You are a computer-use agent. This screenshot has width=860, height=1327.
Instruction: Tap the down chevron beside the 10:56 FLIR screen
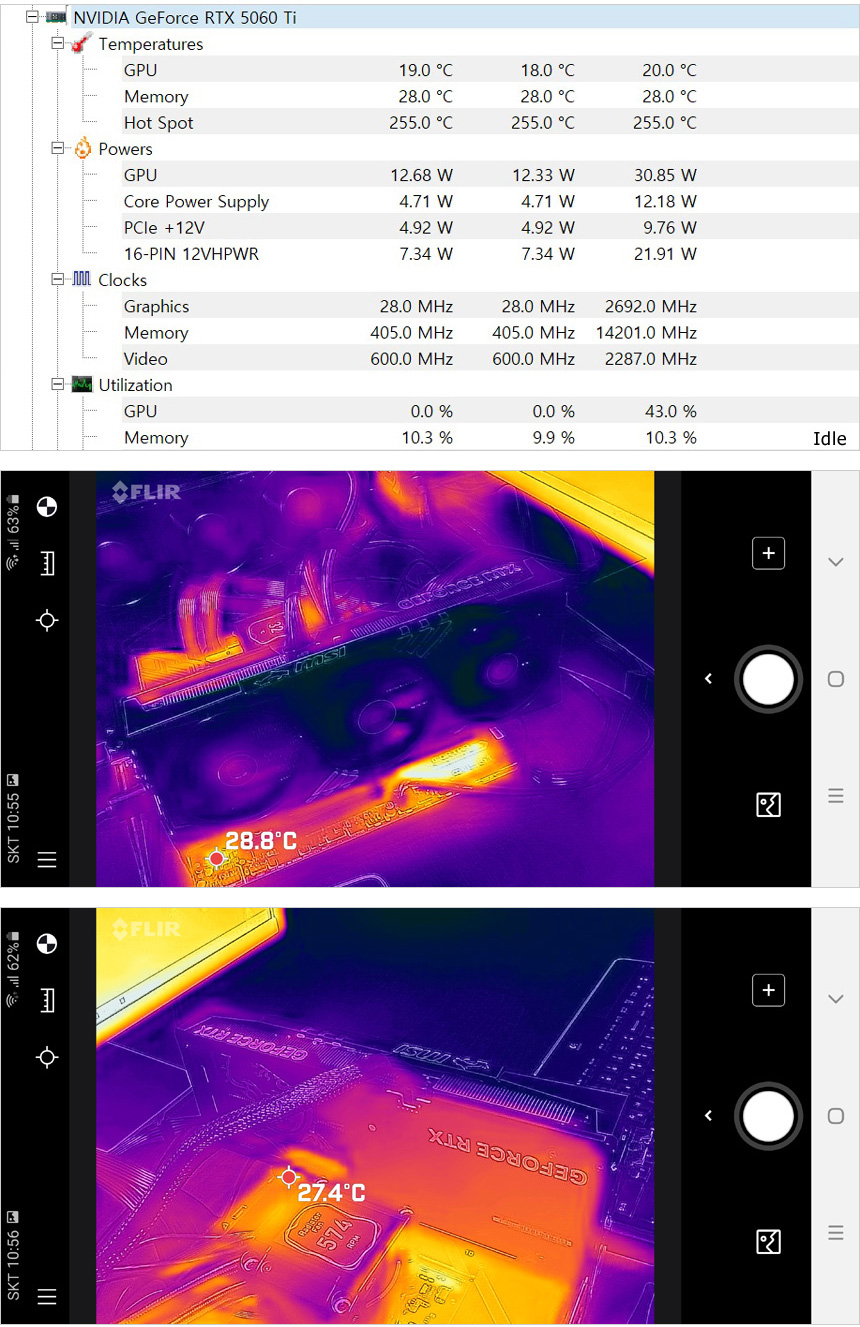pos(836,999)
